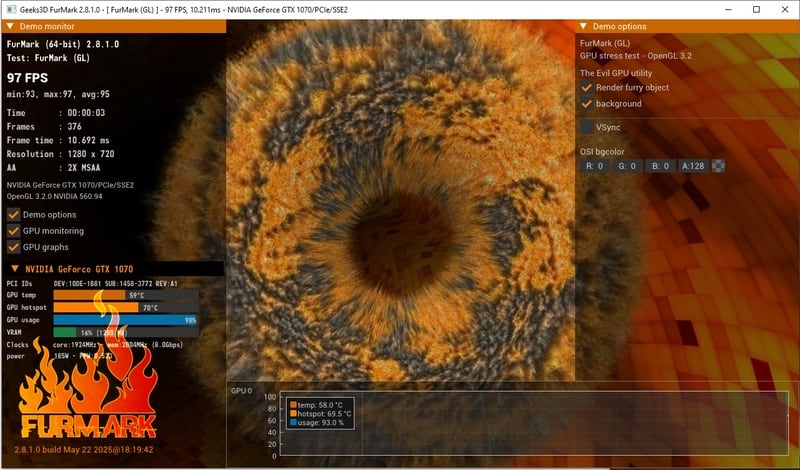Click the G: 0 color value field
This screenshot has height=470, width=800.
628,166
